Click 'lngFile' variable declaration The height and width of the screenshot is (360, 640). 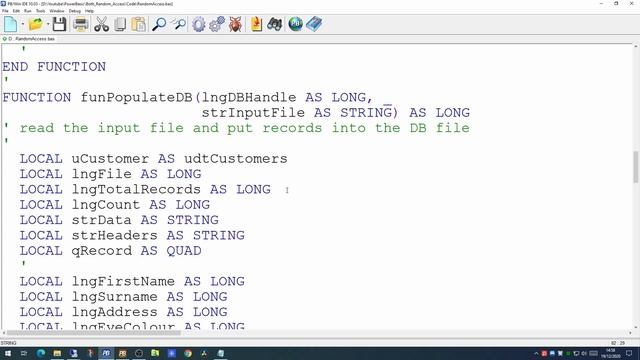[x=102, y=174]
